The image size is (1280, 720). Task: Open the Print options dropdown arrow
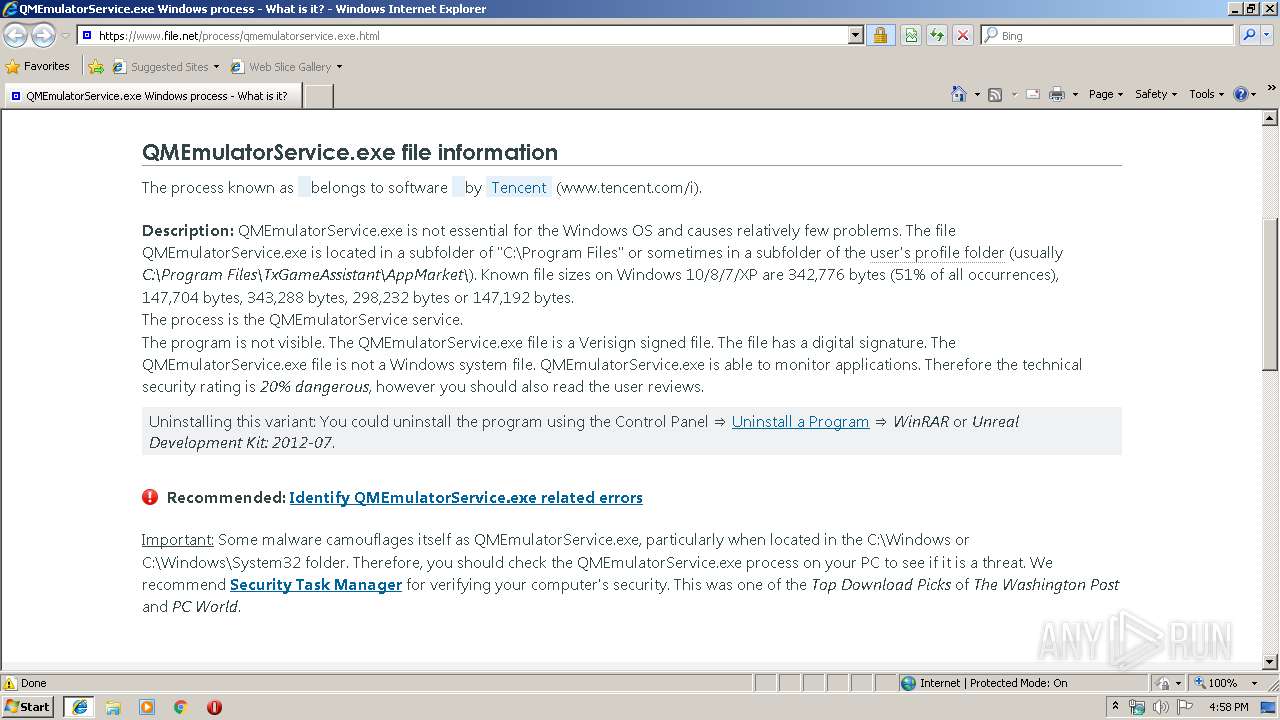point(1075,94)
